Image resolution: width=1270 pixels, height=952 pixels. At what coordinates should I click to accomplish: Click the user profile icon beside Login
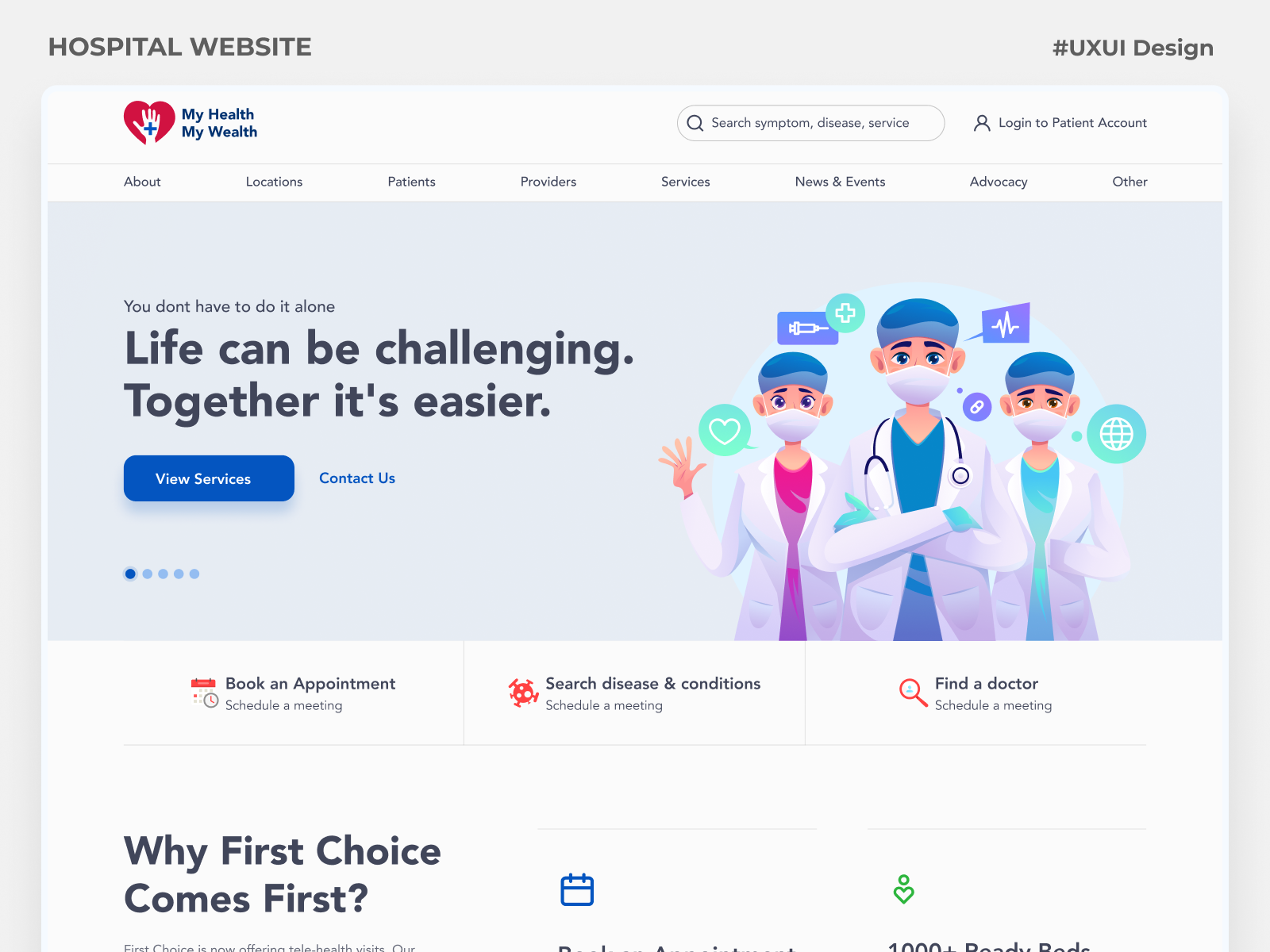[982, 123]
